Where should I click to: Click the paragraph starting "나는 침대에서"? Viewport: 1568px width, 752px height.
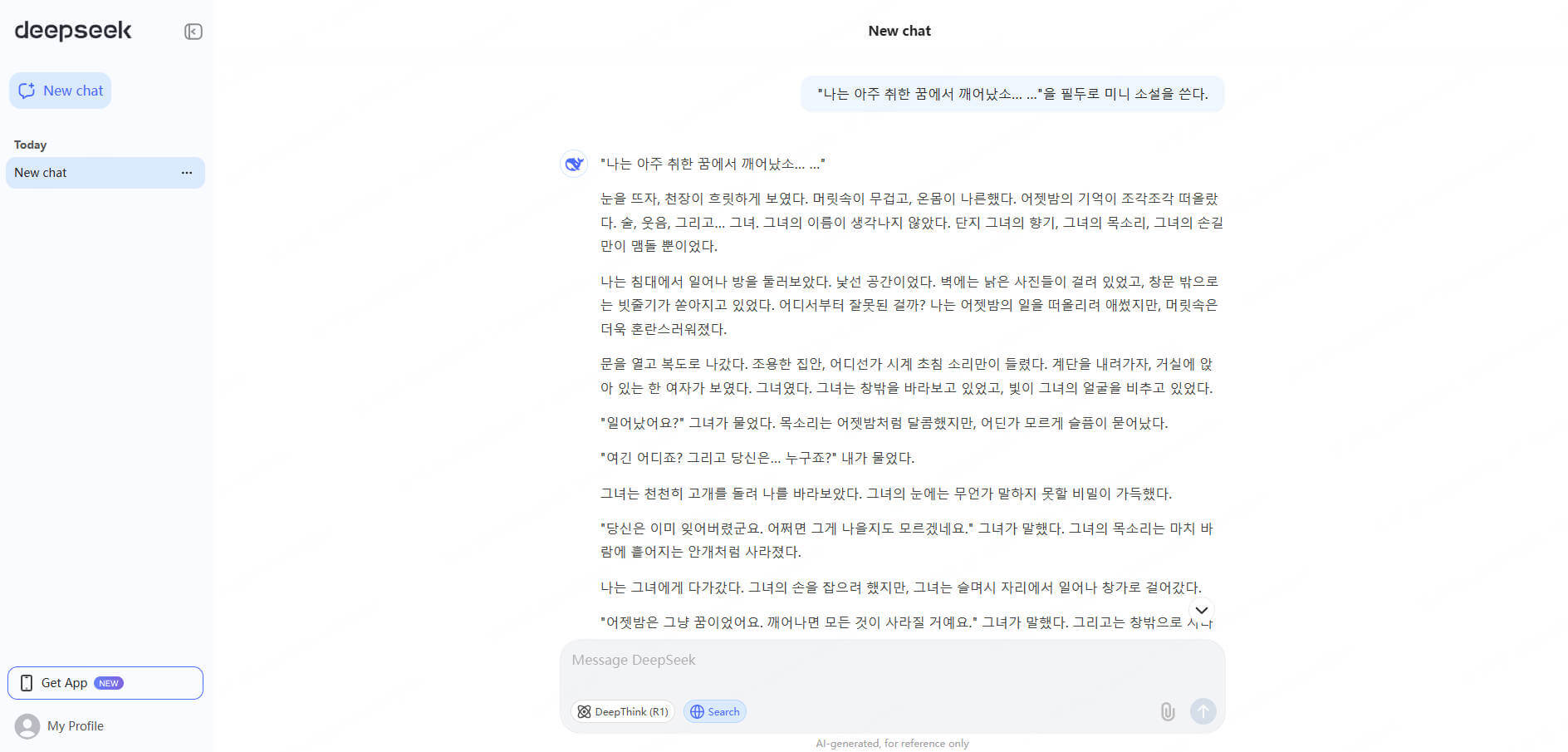(910, 305)
